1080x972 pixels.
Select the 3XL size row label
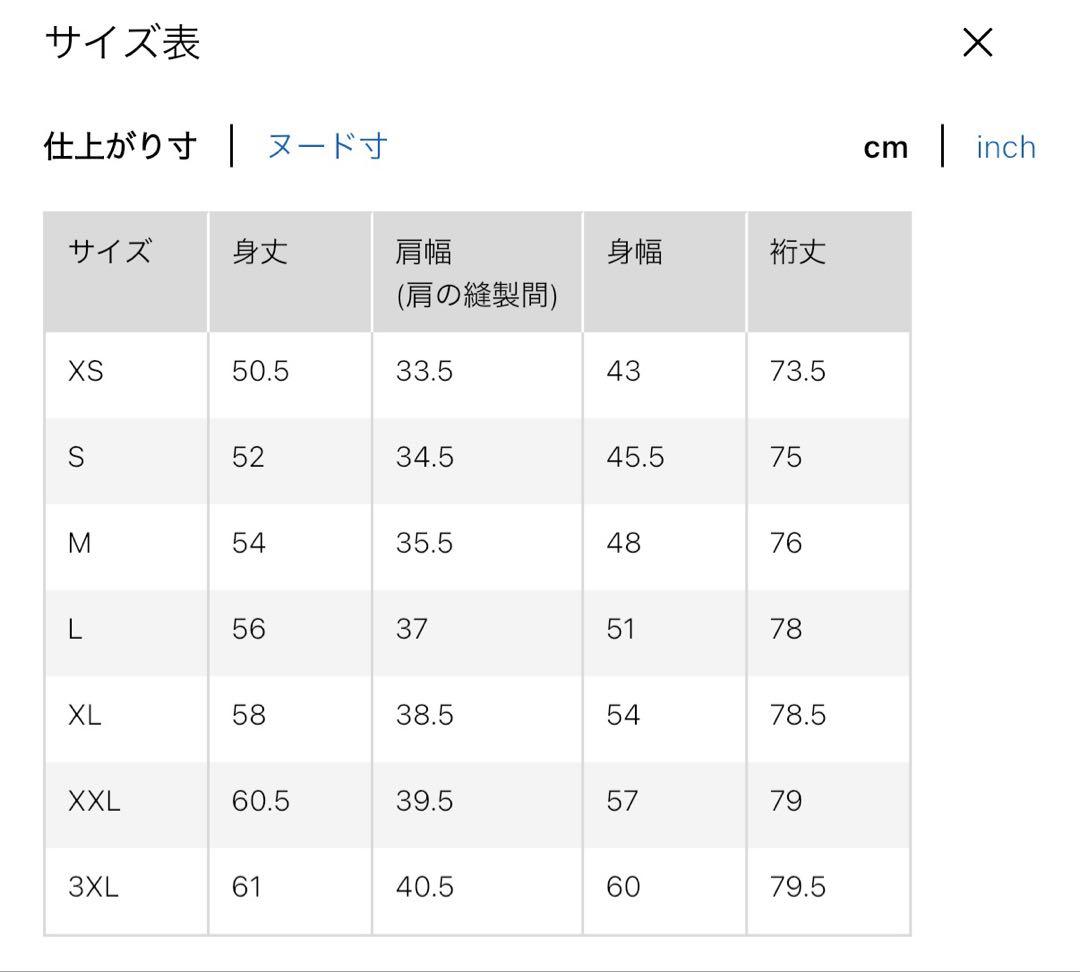[94, 887]
